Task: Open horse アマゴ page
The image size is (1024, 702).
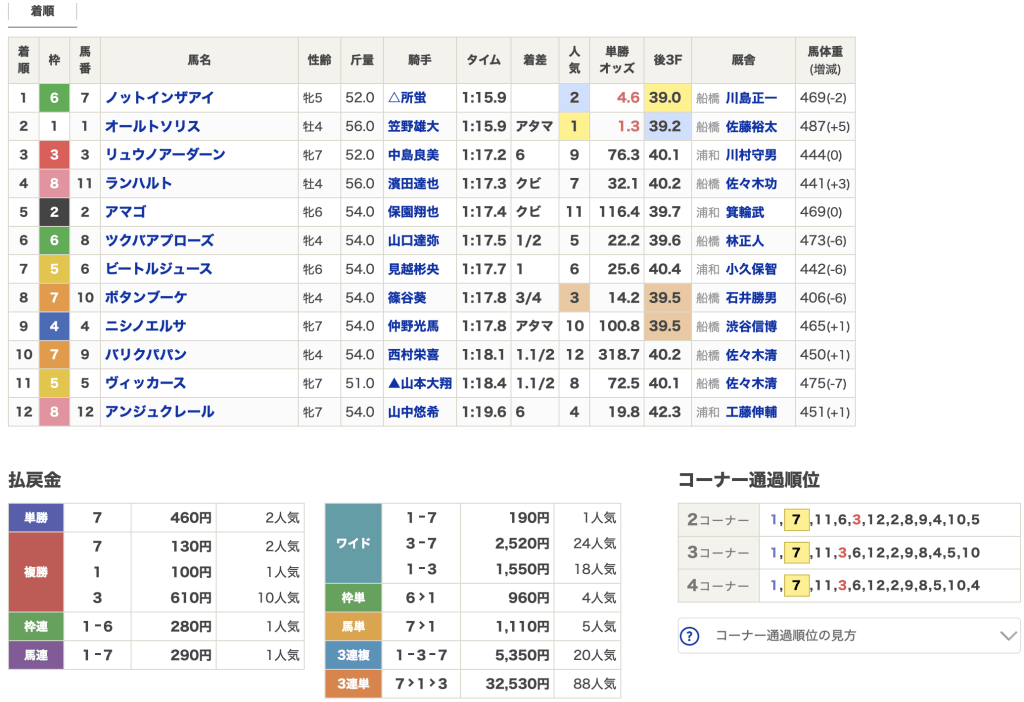Action: click(x=125, y=212)
